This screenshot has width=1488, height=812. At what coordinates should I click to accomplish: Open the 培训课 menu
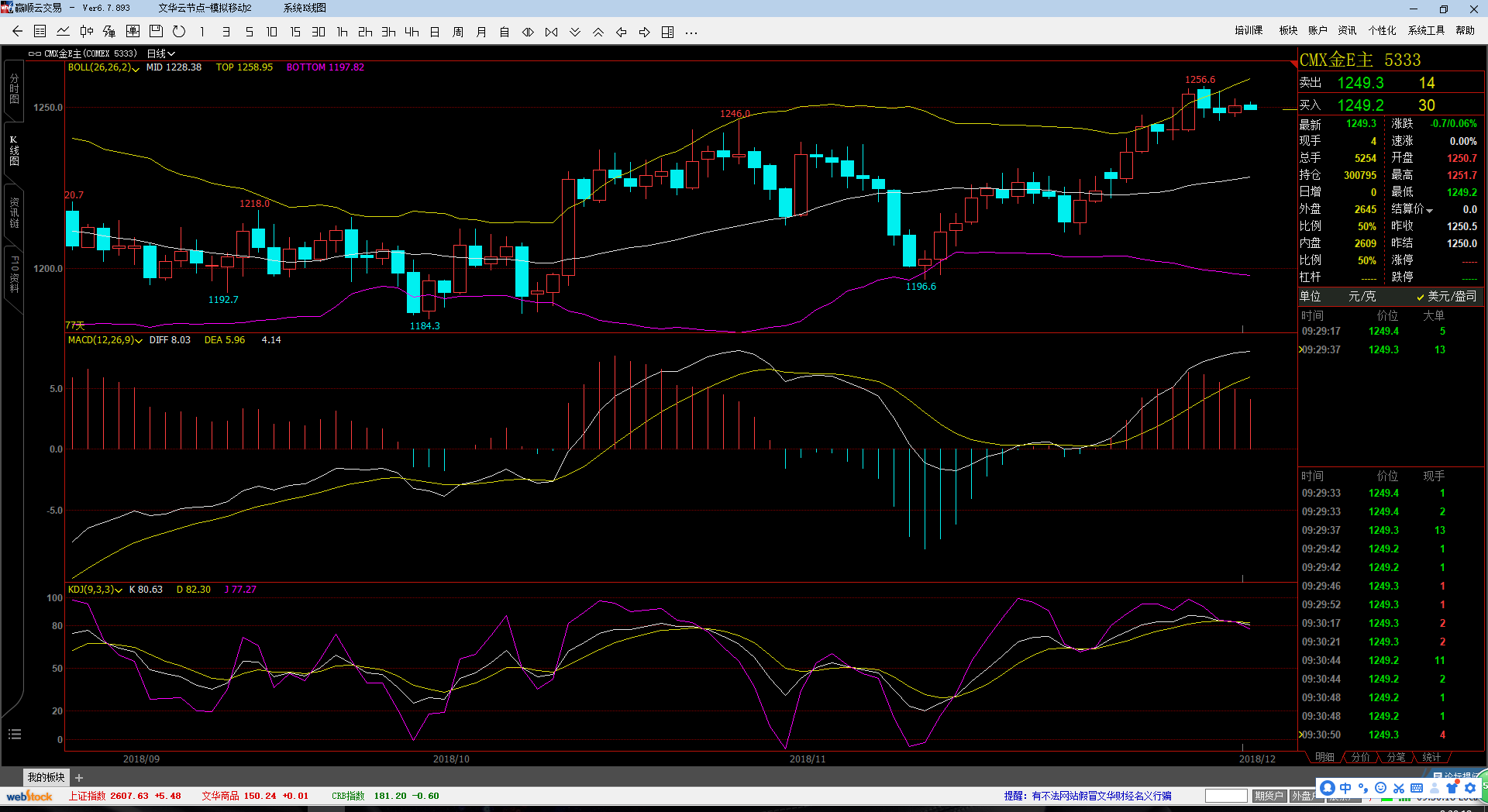[x=1249, y=30]
